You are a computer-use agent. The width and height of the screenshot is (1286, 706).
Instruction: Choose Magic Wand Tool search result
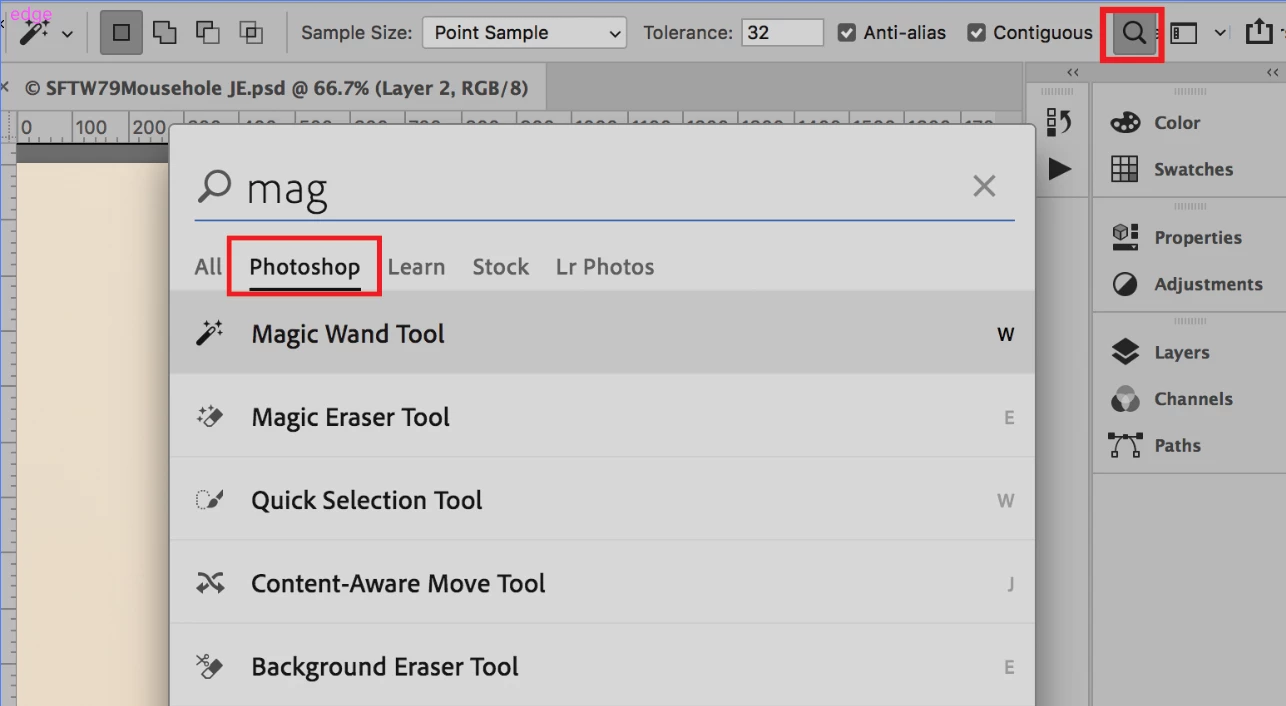(602, 333)
